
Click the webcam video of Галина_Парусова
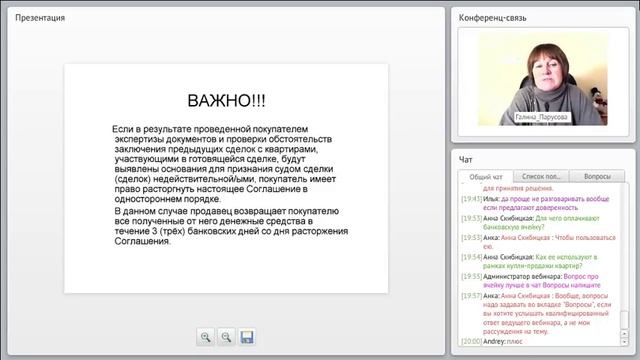543,80
